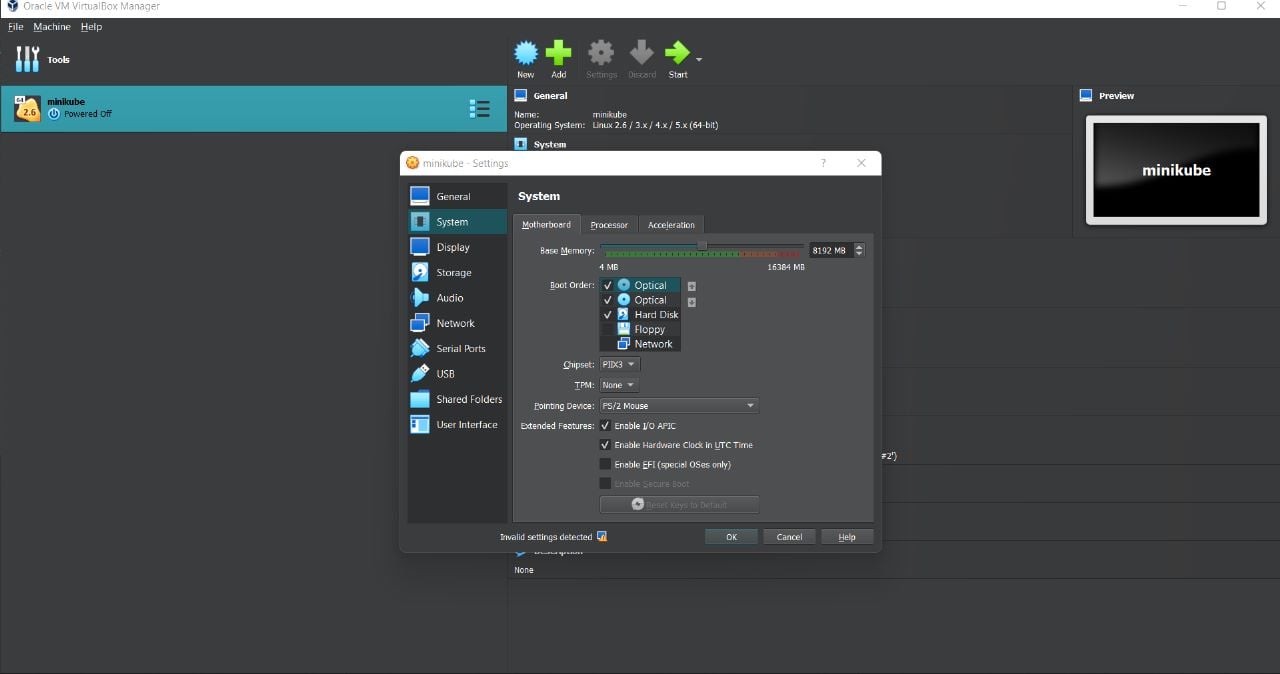Click the New virtual machine toolbar icon
Viewport: 1280px width, 674px height.
pos(525,53)
